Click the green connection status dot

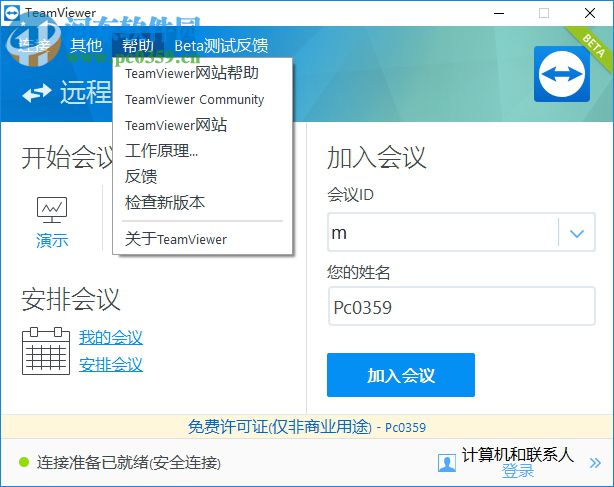coord(24,462)
